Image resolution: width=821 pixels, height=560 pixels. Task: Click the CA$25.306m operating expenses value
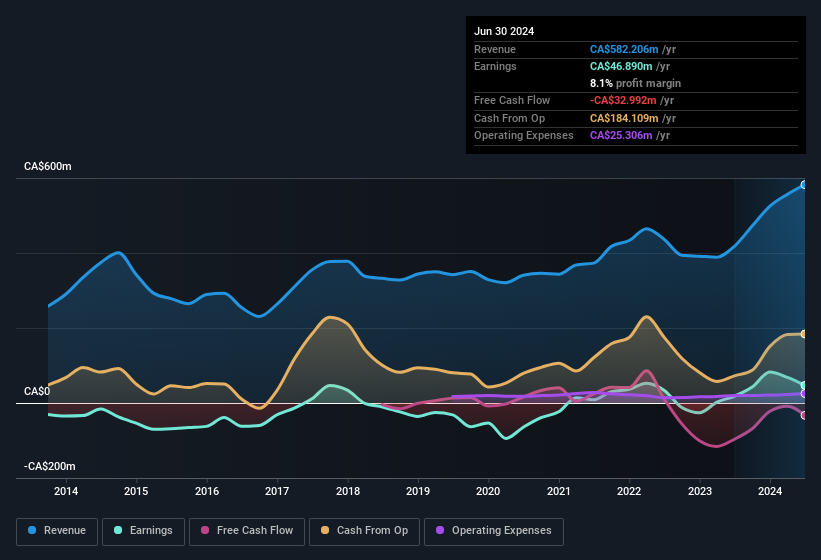[x=621, y=136]
